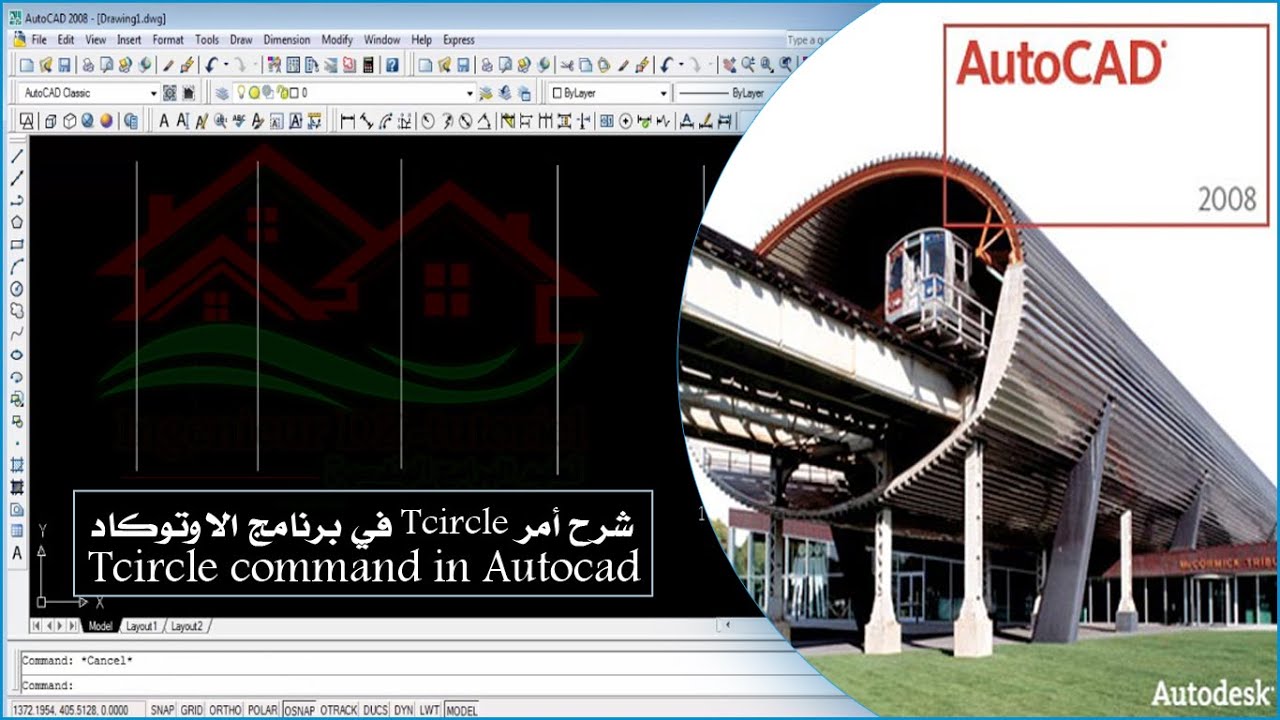The width and height of the screenshot is (1280, 720).
Task: Toggle ORTHO mode in status bar
Action: (x=225, y=709)
